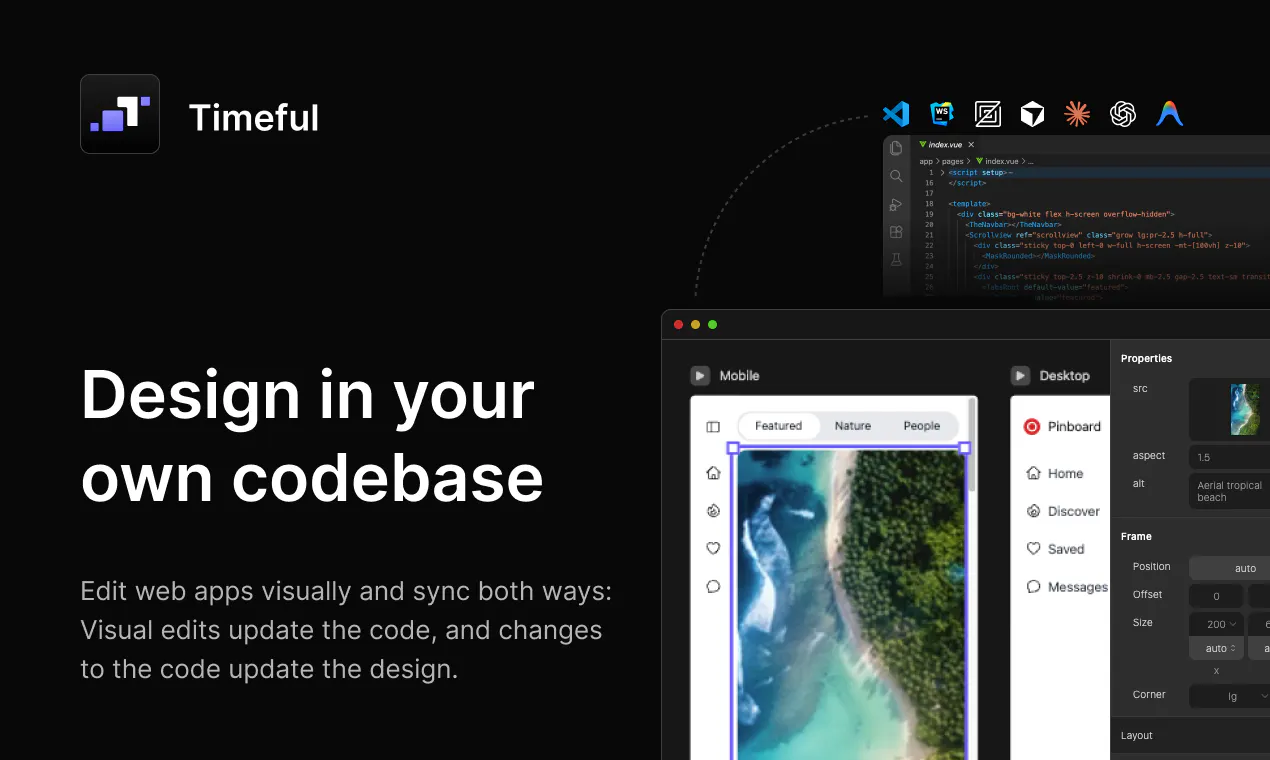Open Run and Debug icon in editor sidebar
The width and height of the screenshot is (1270, 760).
coord(896,204)
